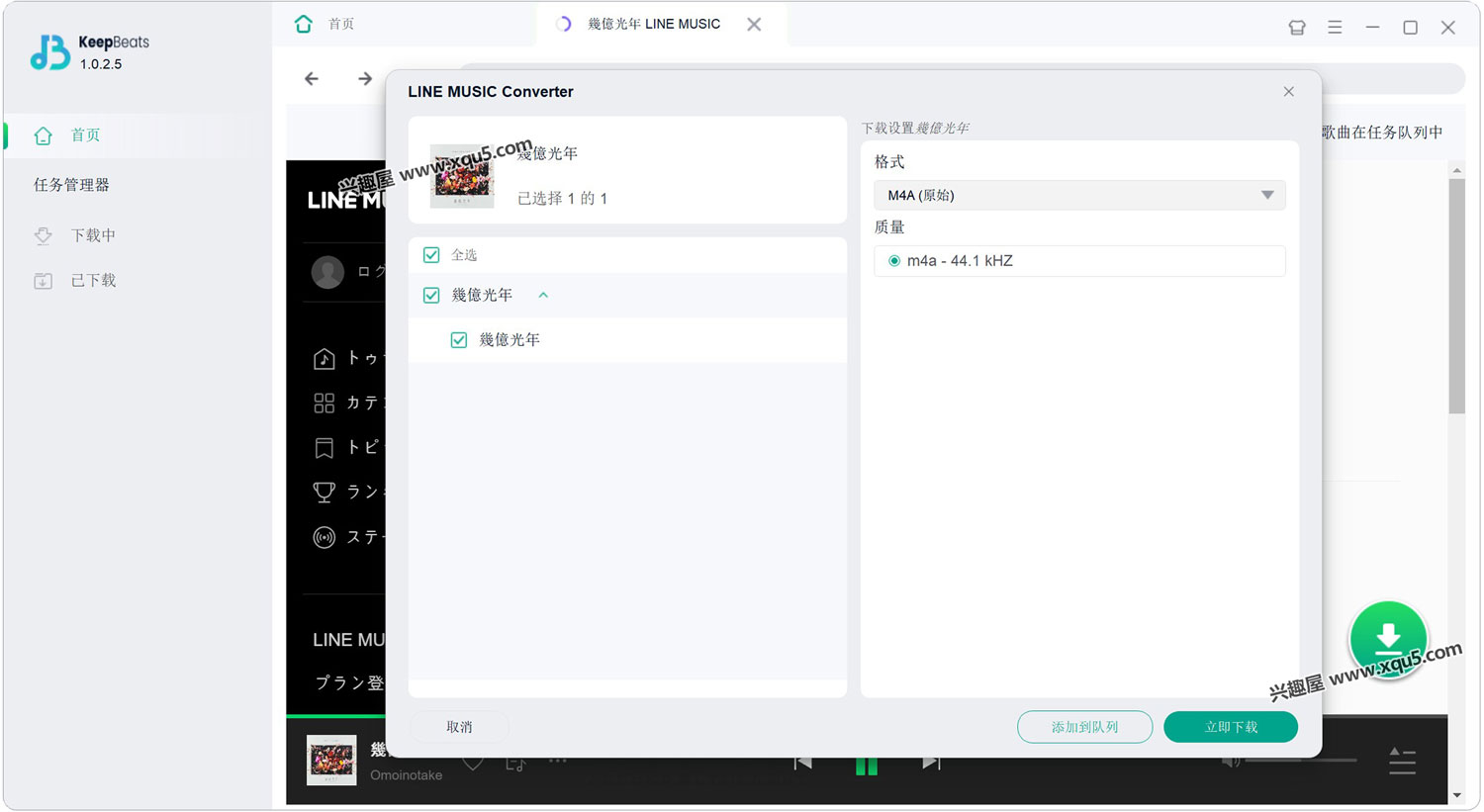Close the LINE MUSIC Converter dialog
Viewport: 1484px width, 812px height.
(1288, 92)
